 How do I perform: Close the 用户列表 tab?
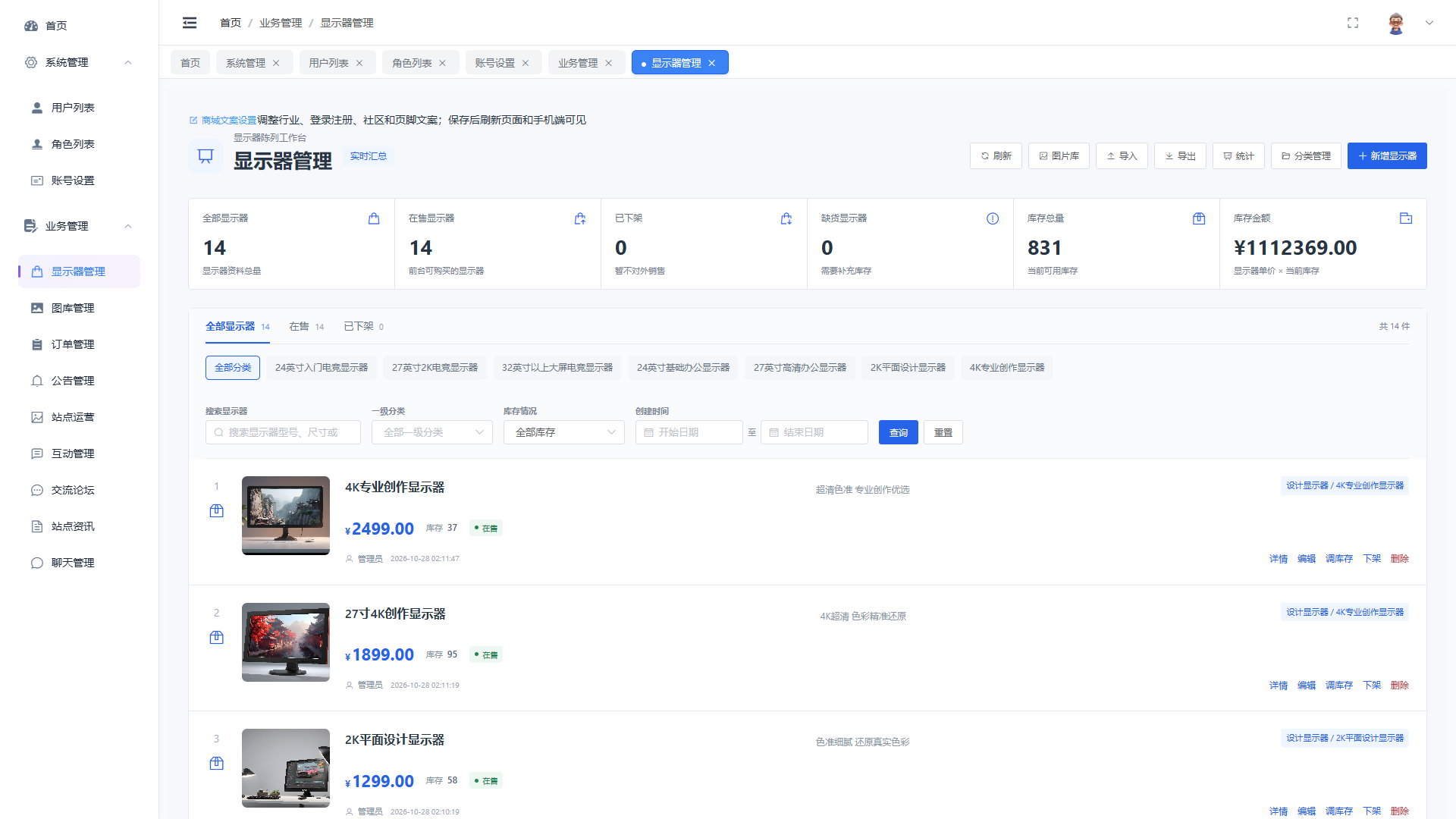tap(359, 63)
